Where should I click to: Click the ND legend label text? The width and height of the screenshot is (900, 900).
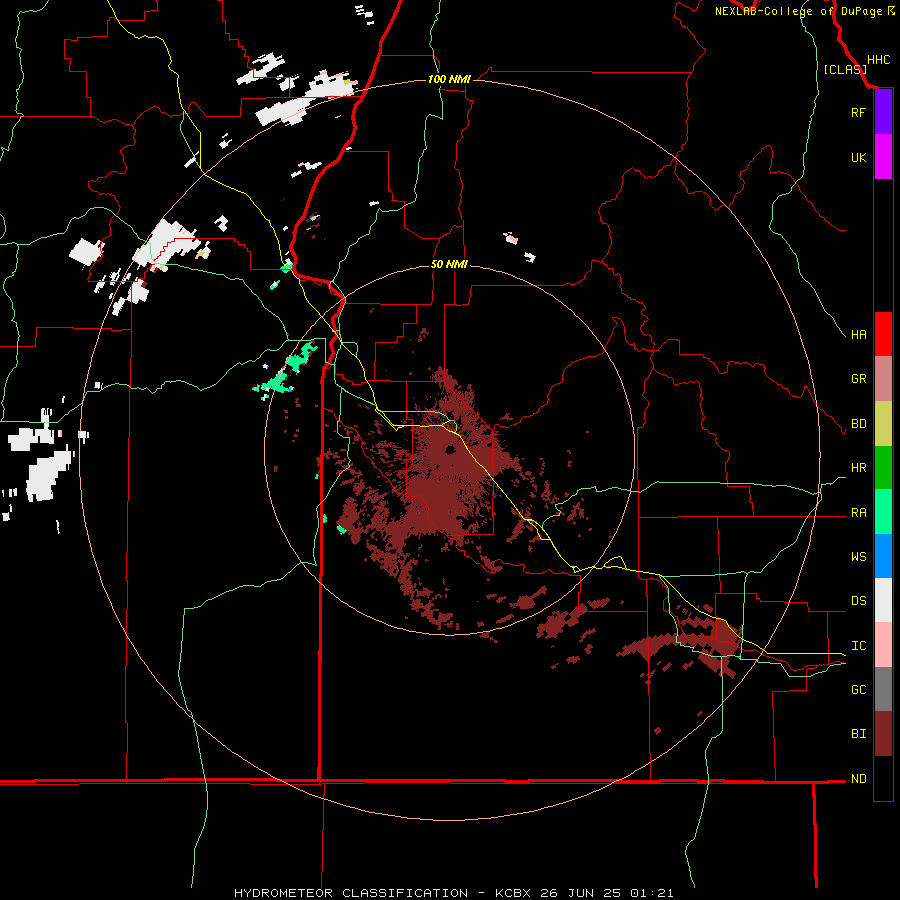(x=858, y=779)
